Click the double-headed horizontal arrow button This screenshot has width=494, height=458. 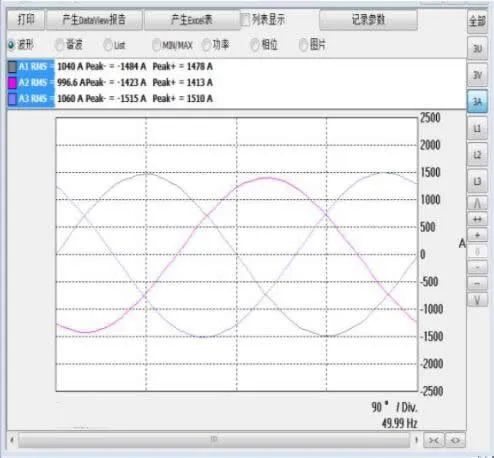click(x=477, y=219)
